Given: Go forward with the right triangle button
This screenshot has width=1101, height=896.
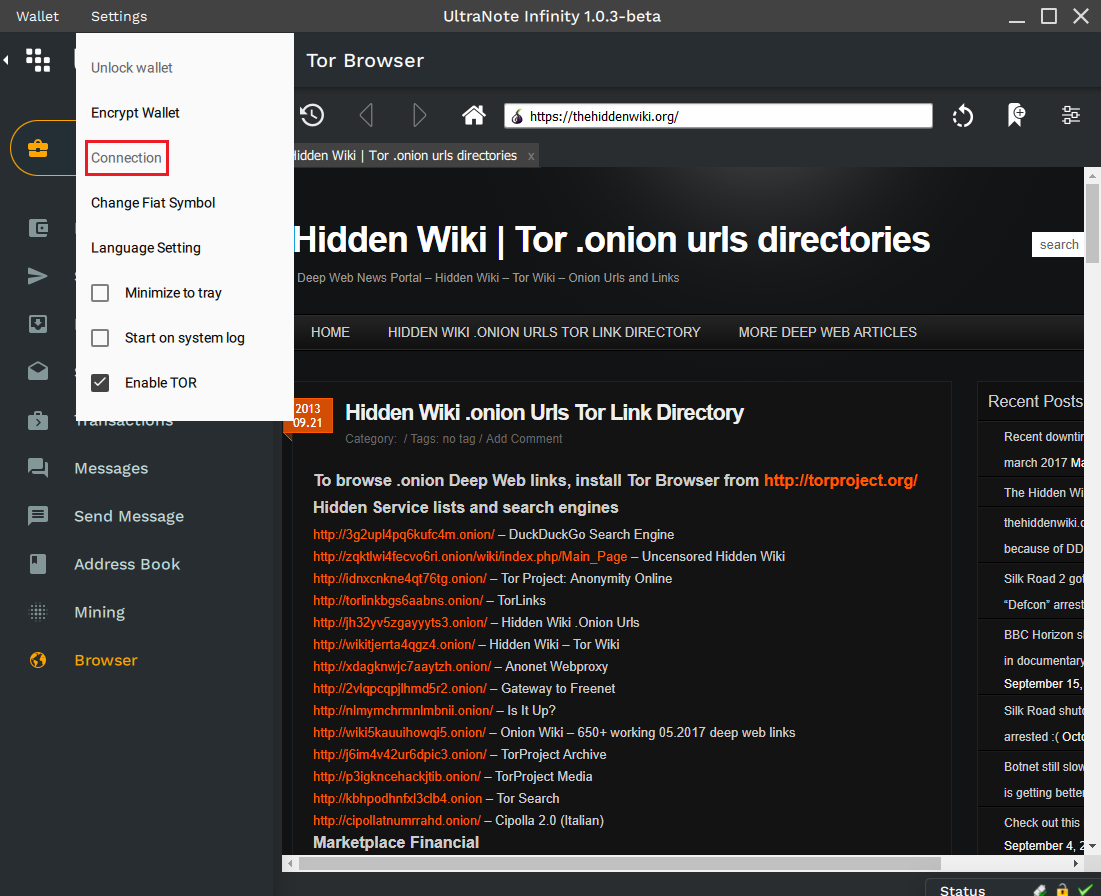Looking at the screenshot, I should point(419,115).
